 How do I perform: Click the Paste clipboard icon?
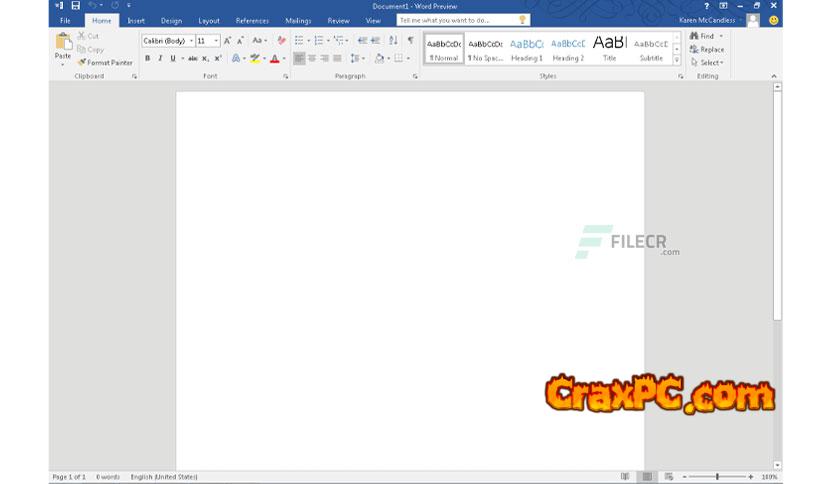tap(63, 42)
